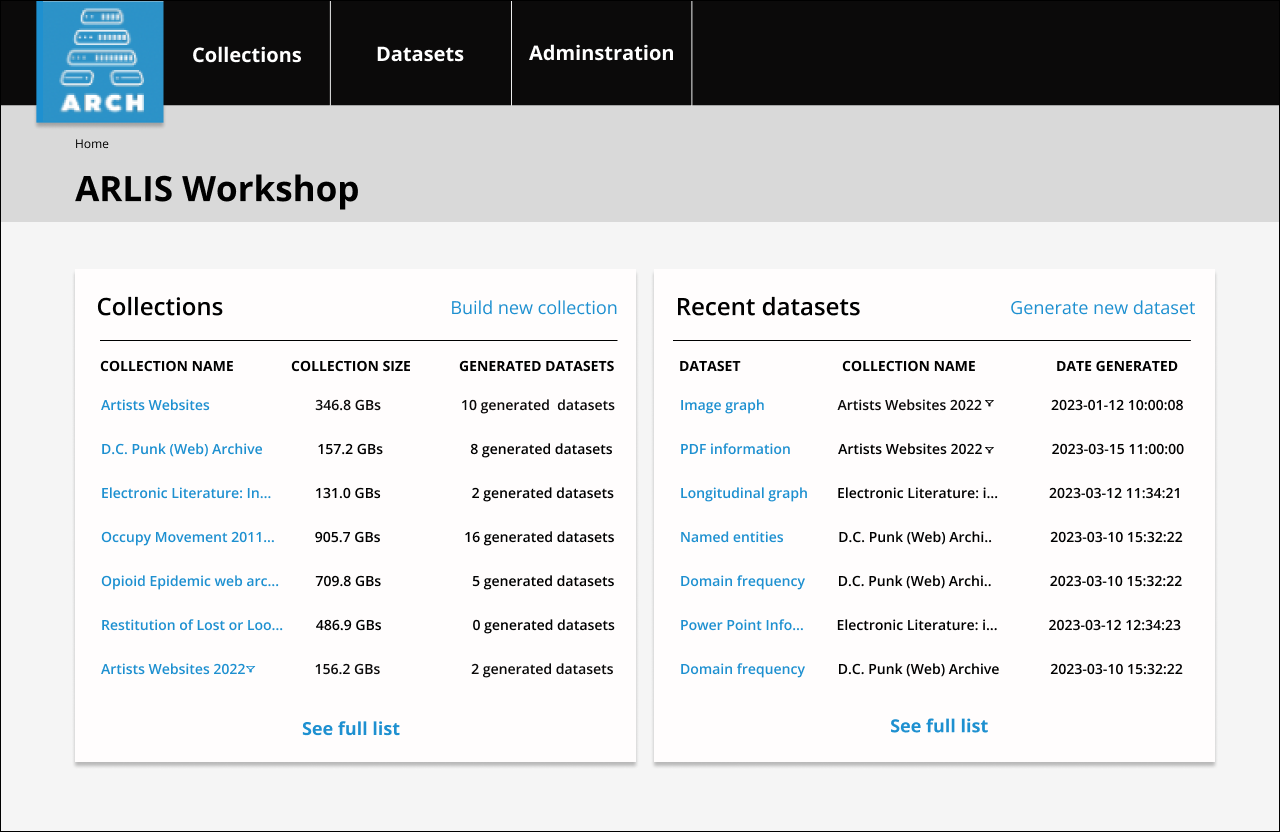Open the Image graph dataset

point(722,405)
